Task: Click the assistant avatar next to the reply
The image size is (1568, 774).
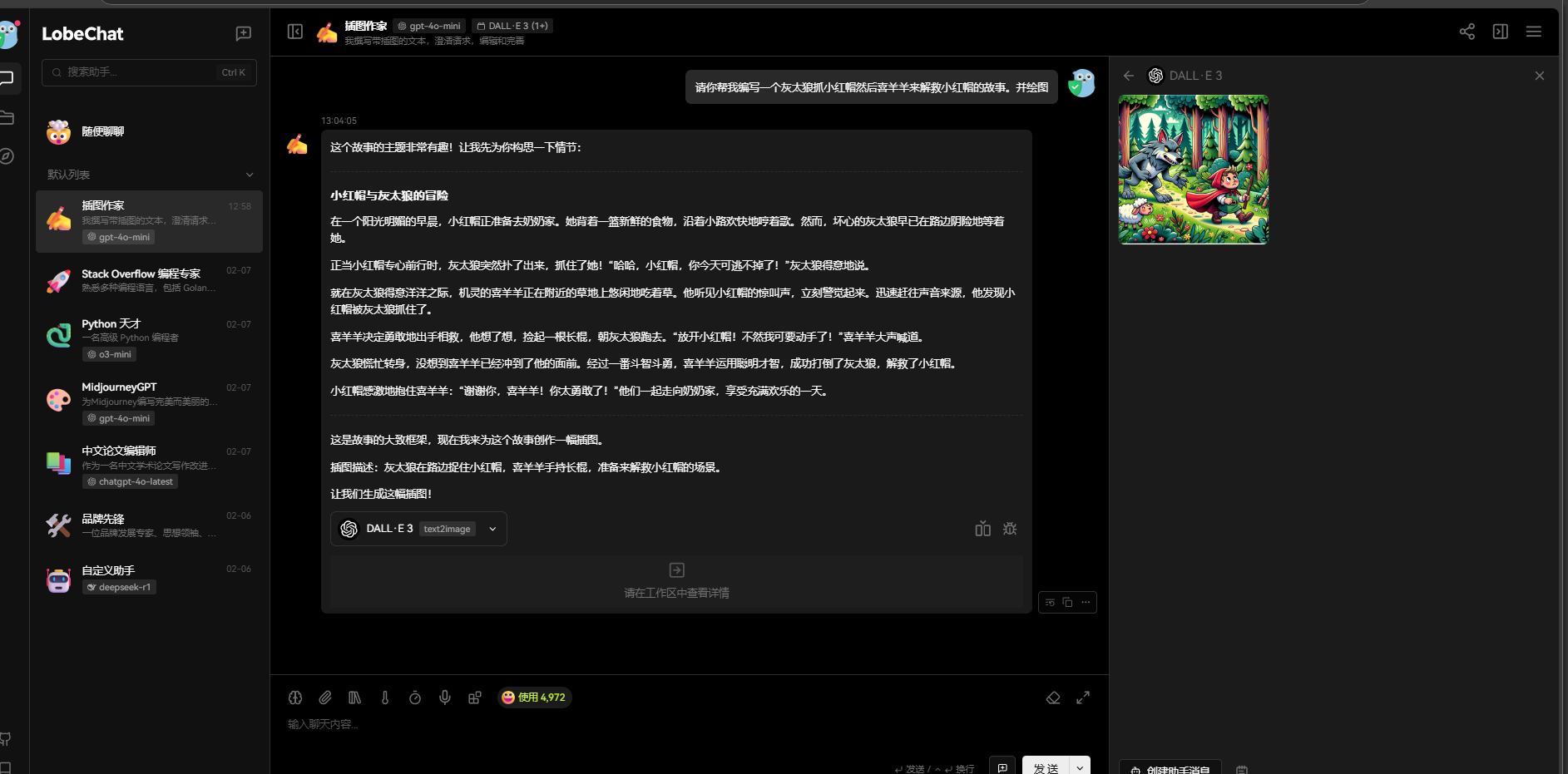Action: point(297,145)
